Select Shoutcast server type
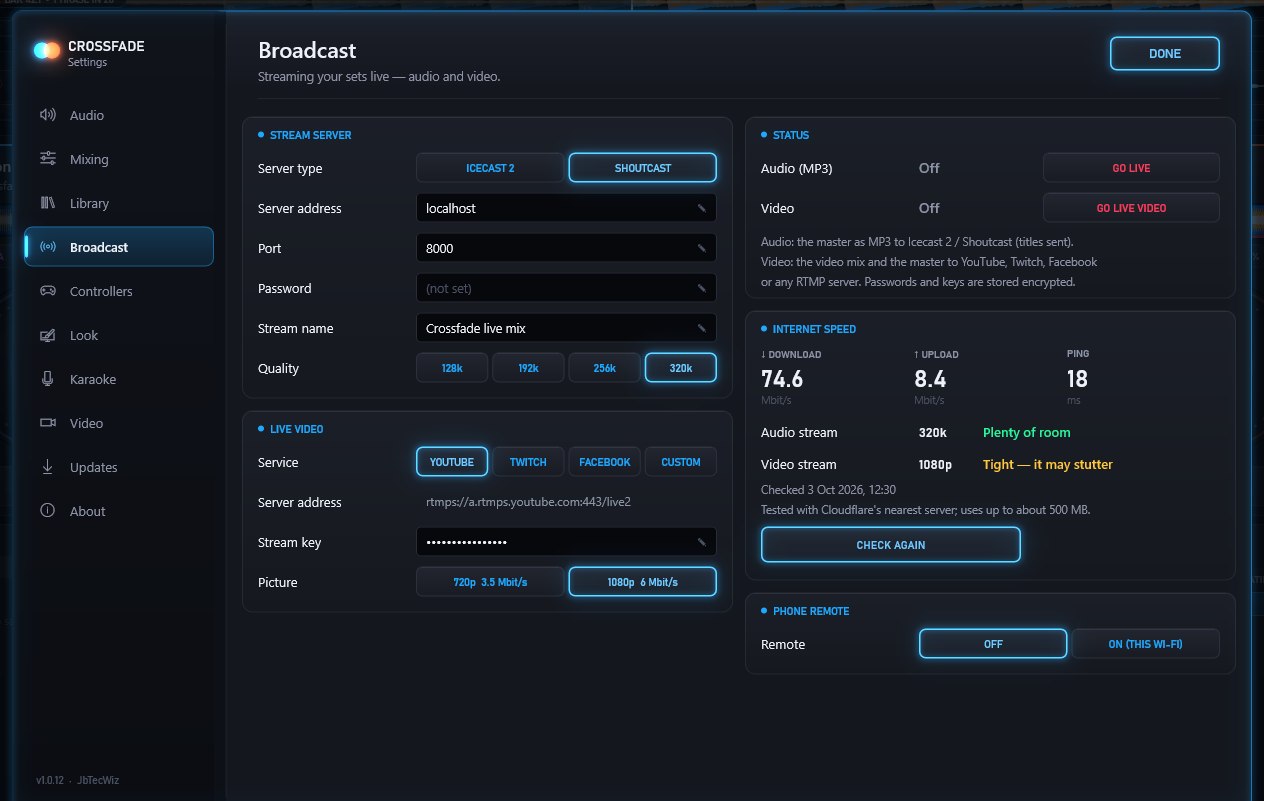1264x801 pixels. tap(643, 168)
